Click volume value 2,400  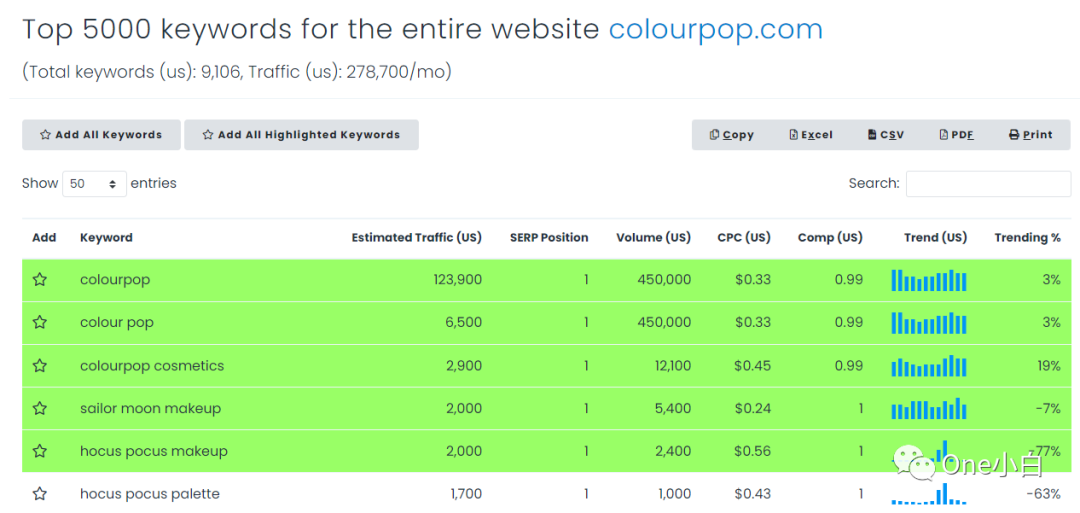point(675,451)
